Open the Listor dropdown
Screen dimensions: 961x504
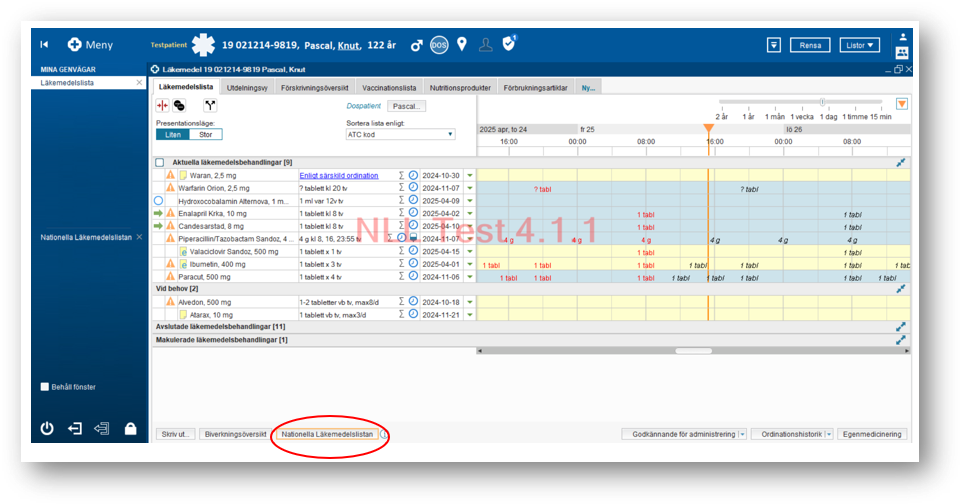click(x=859, y=45)
